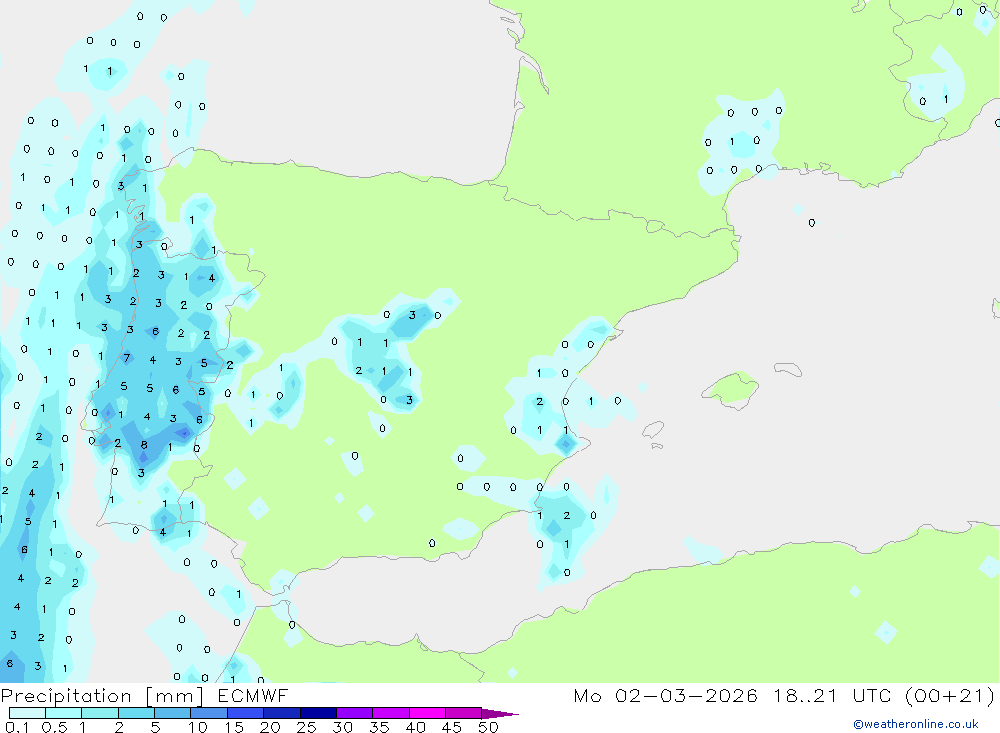
Task: Click the bright magenta 40–45 mm swatch
Action: (x=427, y=713)
